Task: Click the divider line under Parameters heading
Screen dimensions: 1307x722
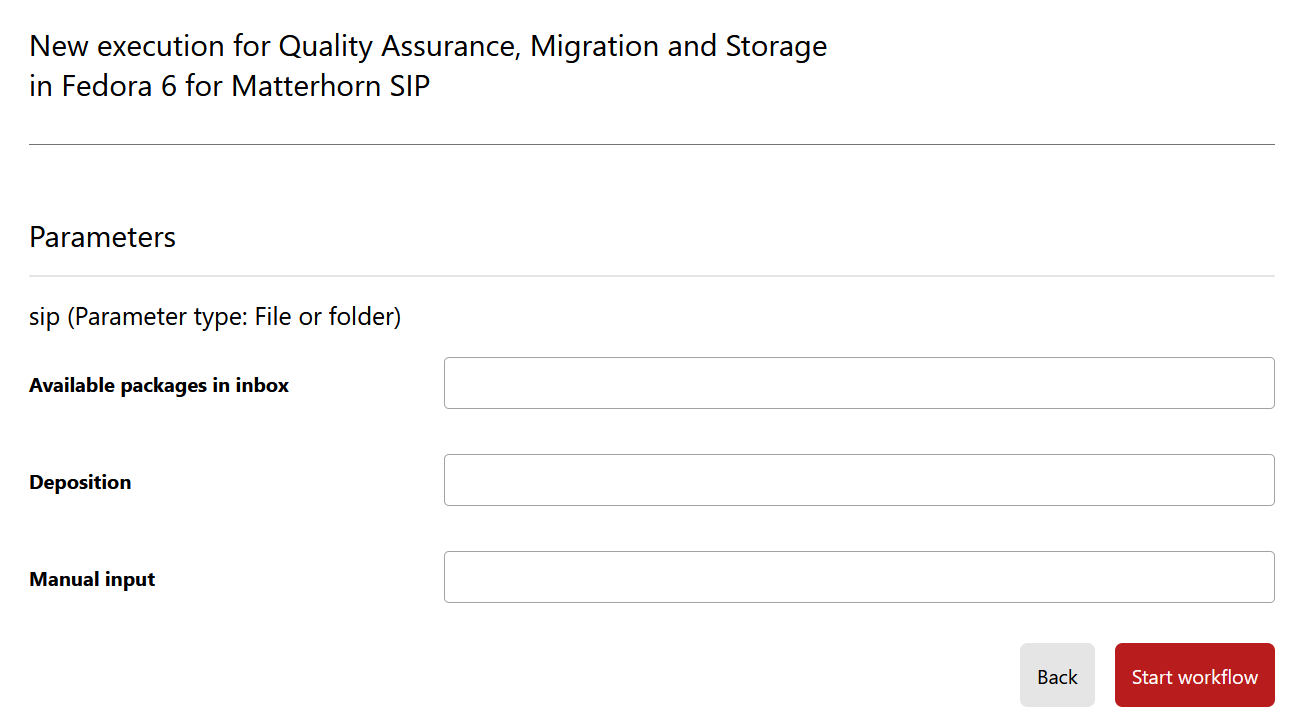Action: [x=652, y=275]
